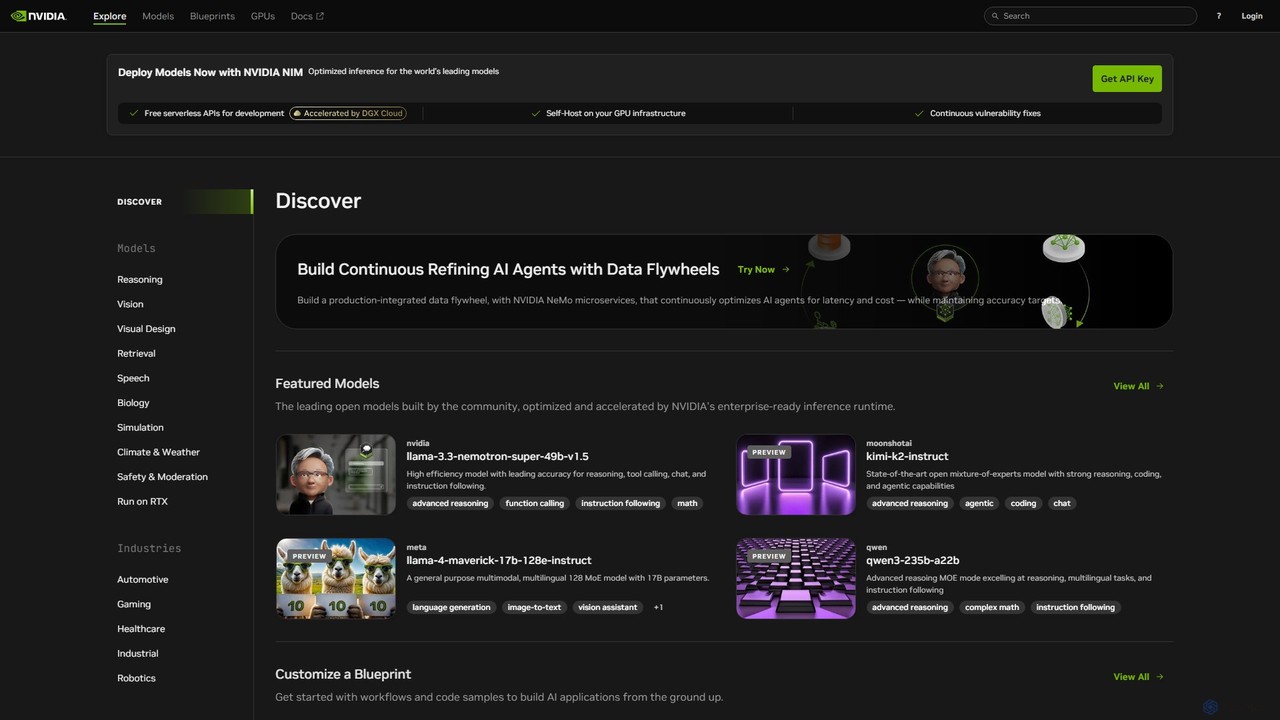The width and height of the screenshot is (1280, 720).
Task: Focus the Search input field
Action: pyautogui.click(x=1090, y=16)
